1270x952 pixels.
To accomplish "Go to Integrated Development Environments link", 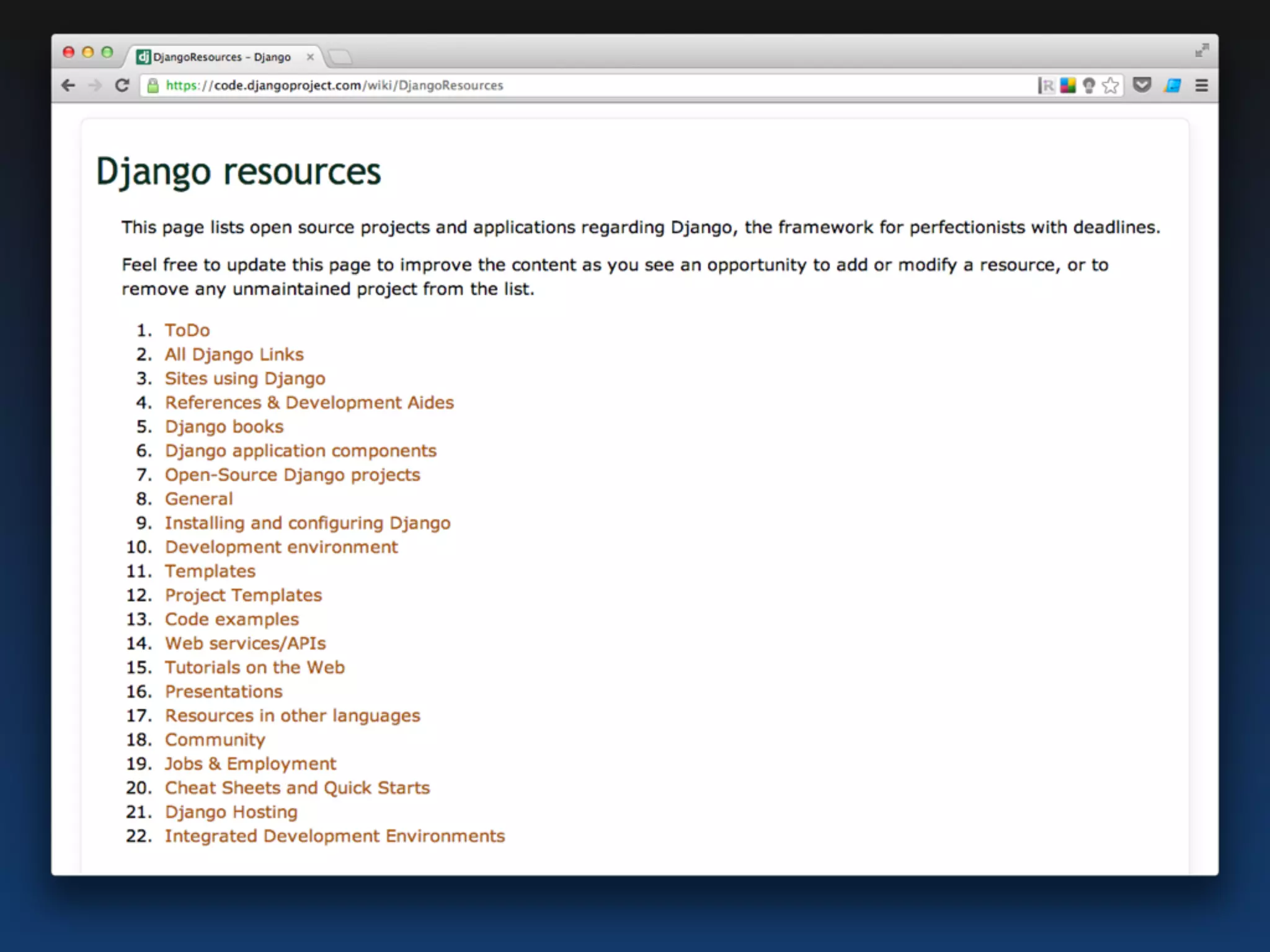I will (335, 836).
